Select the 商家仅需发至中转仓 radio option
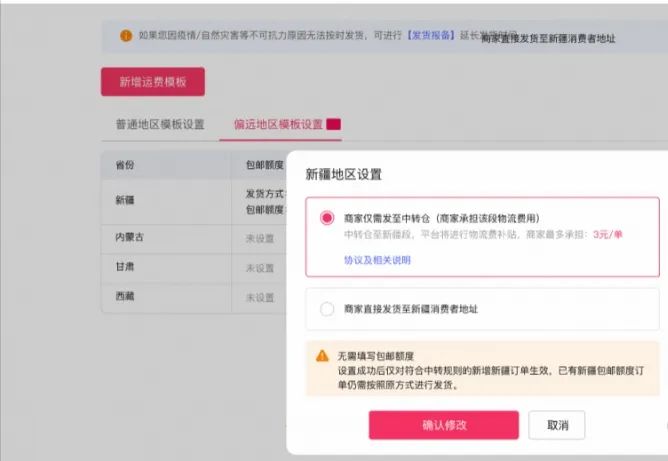The width and height of the screenshot is (668, 461). pos(327,217)
